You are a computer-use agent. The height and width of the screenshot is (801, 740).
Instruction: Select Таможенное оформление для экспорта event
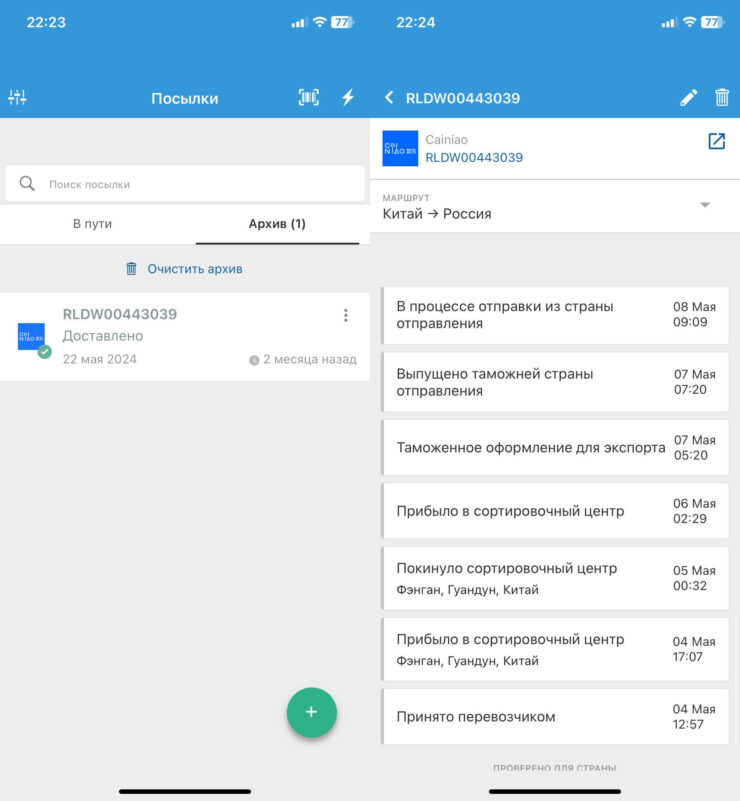[x=555, y=447]
